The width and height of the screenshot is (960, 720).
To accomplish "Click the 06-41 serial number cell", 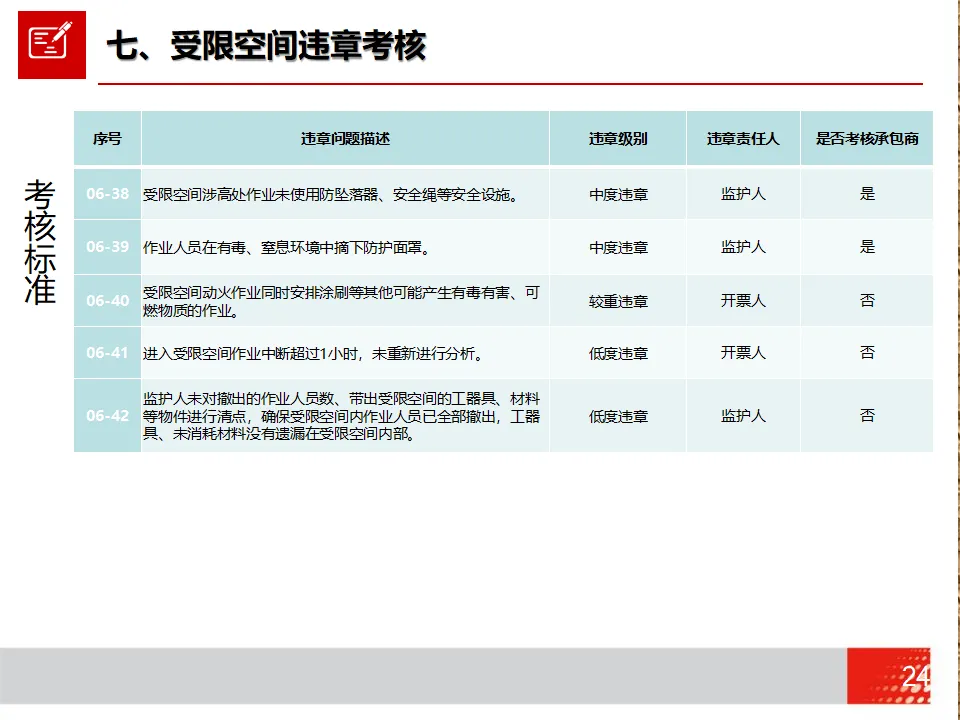I will (x=108, y=353).
